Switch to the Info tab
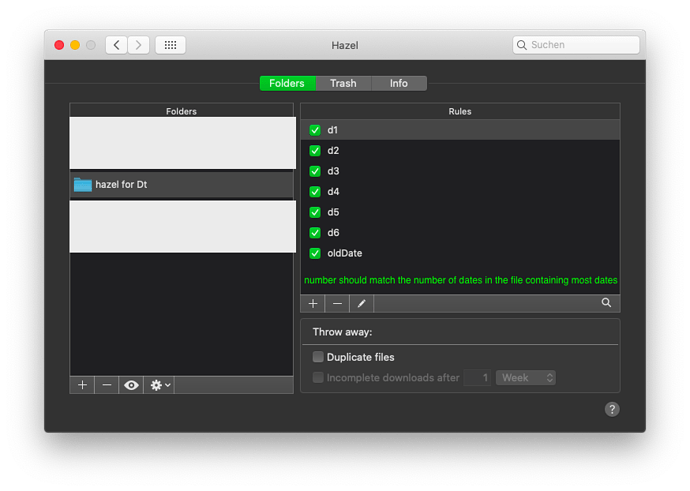This screenshot has height=491, width=690. [398, 83]
